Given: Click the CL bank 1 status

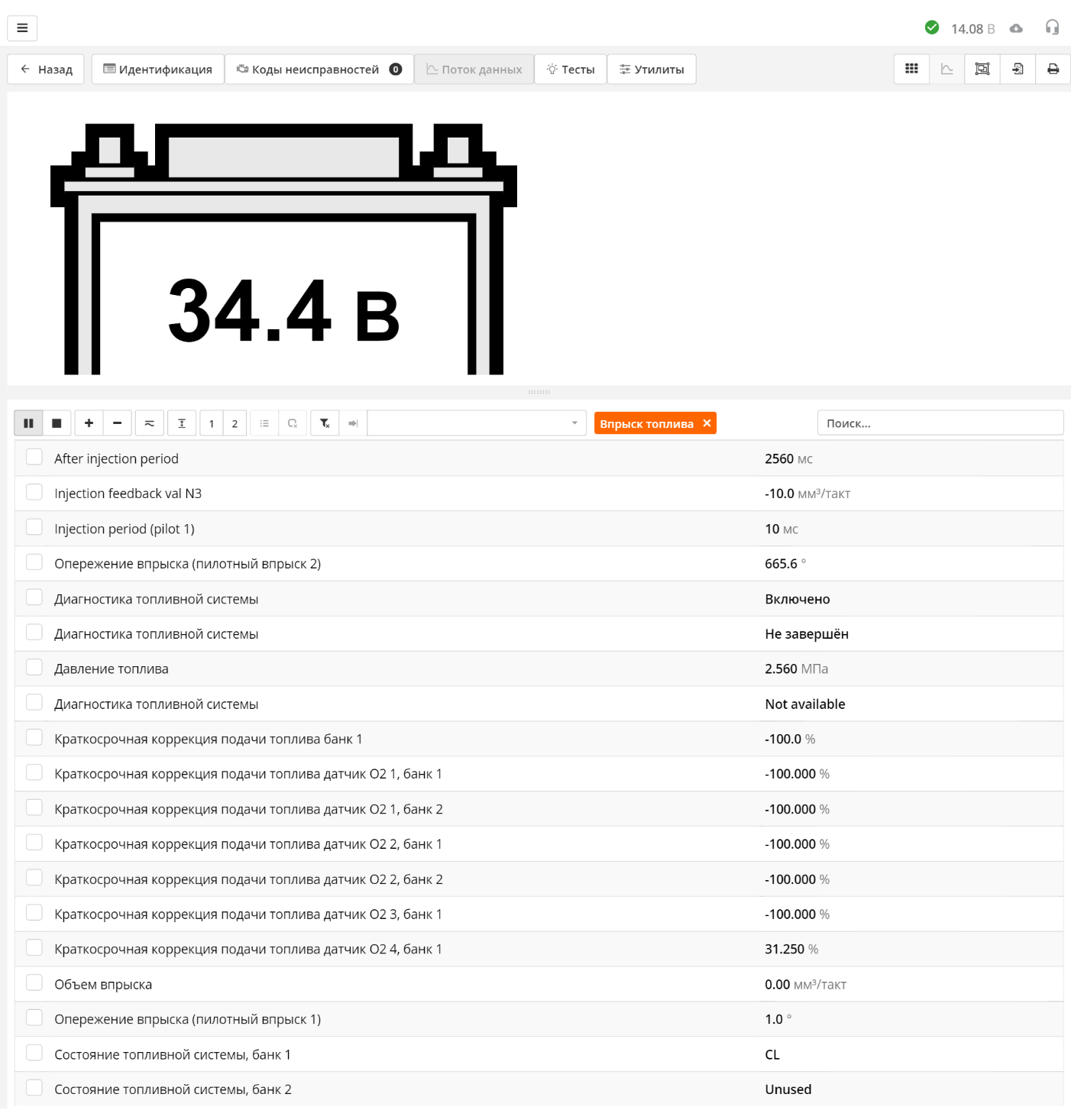Looking at the screenshot, I should 772,1054.
